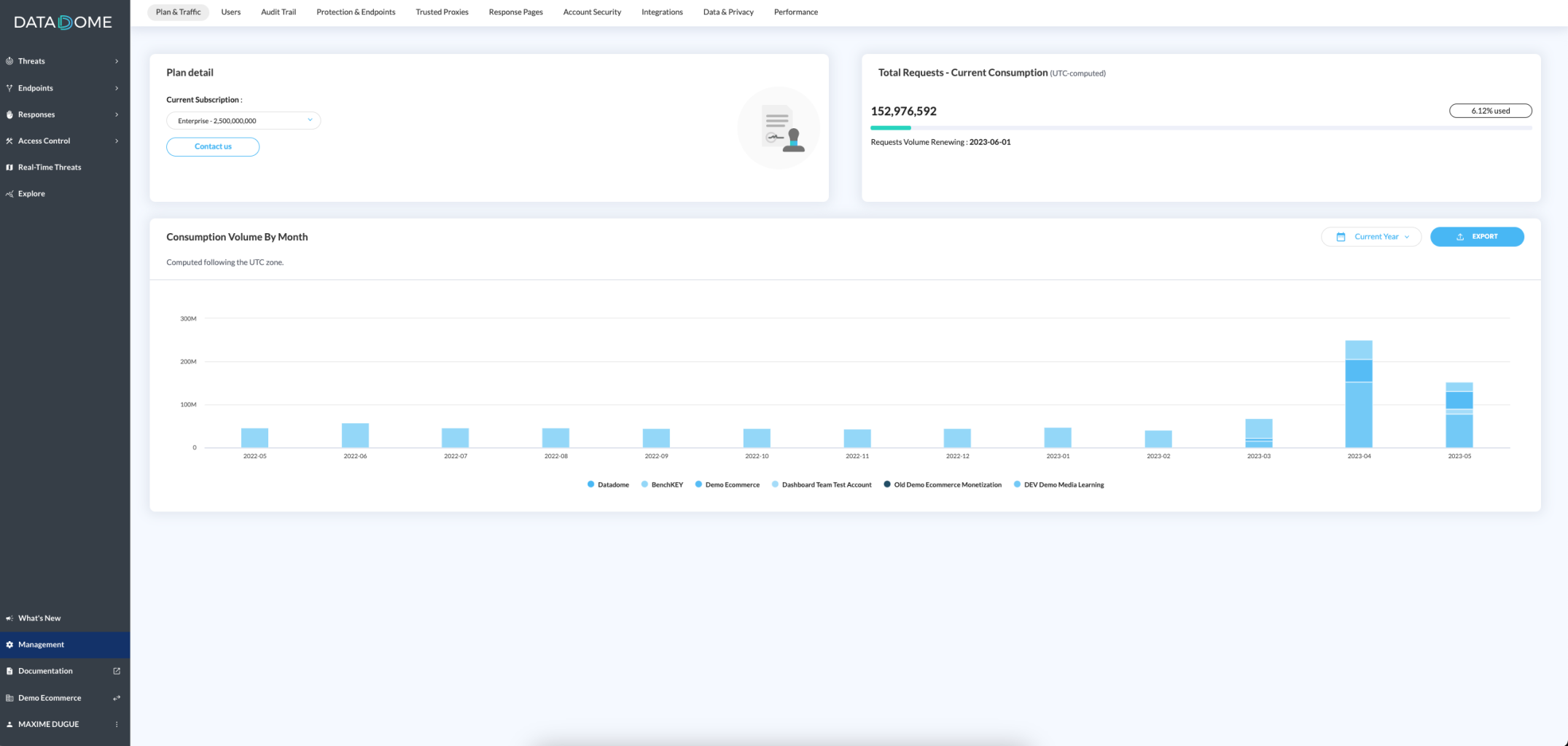Select the Plan & Traffic tab
Screen dimensions: 1568x746
[x=178, y=12]
